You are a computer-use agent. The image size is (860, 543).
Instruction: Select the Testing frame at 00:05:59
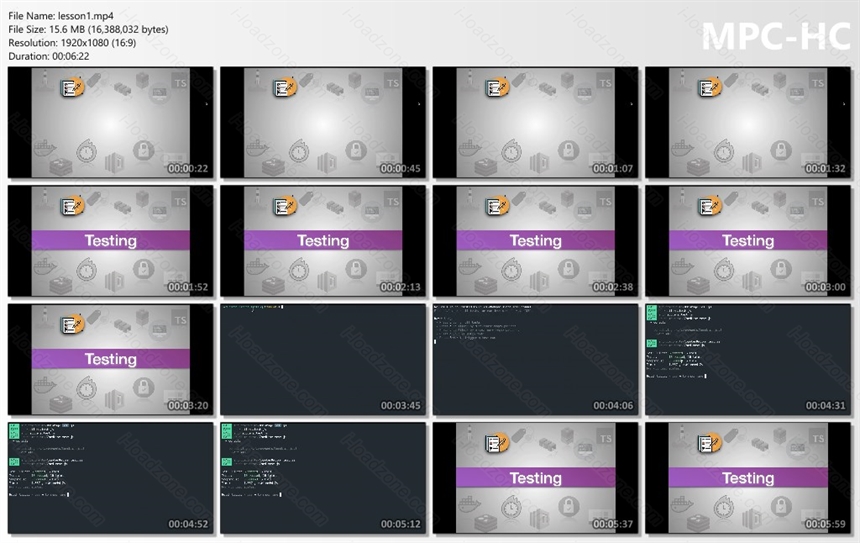click(748, 478)
